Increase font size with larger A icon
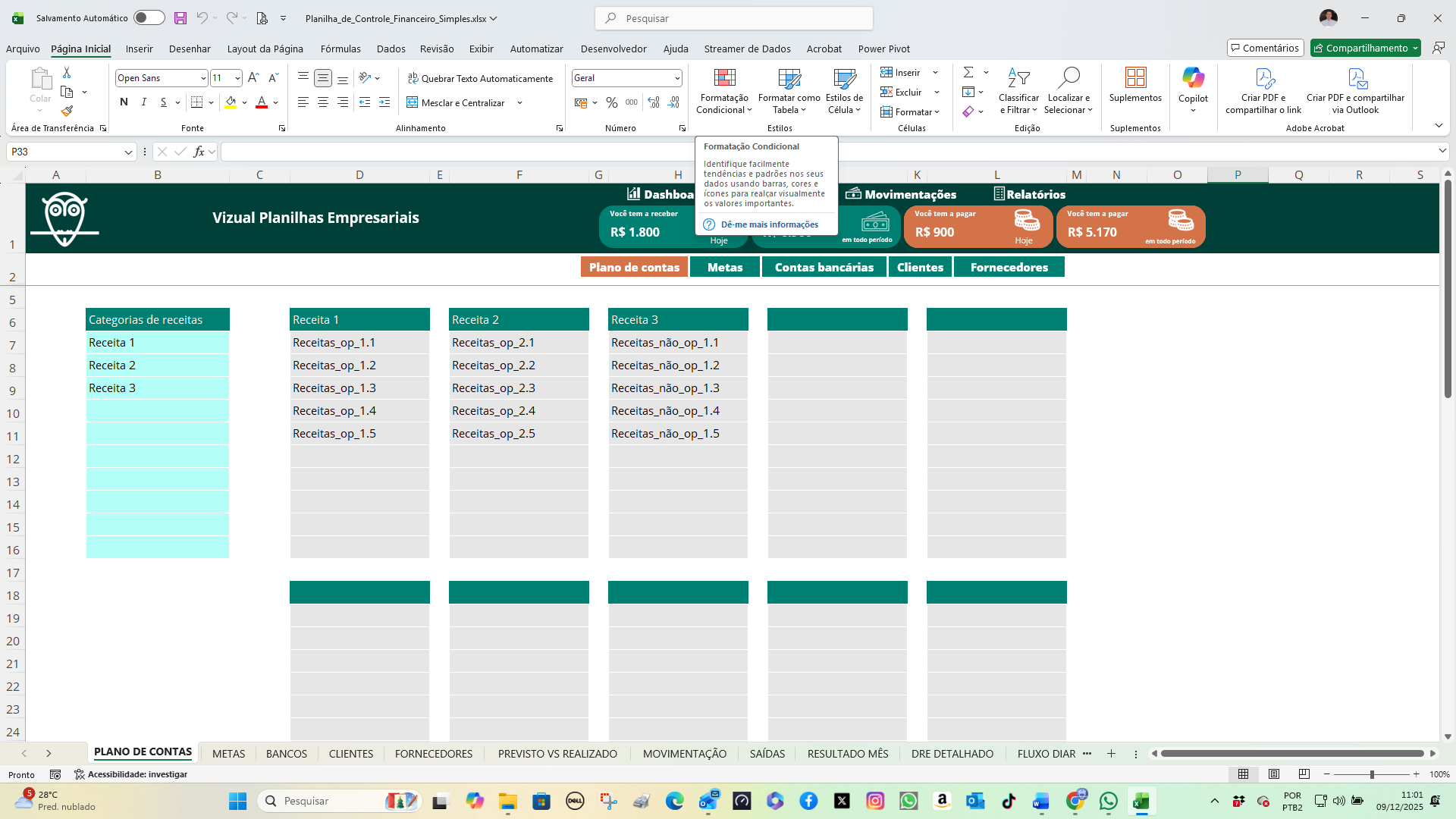The image size is (1456, 819). [253, 77]
